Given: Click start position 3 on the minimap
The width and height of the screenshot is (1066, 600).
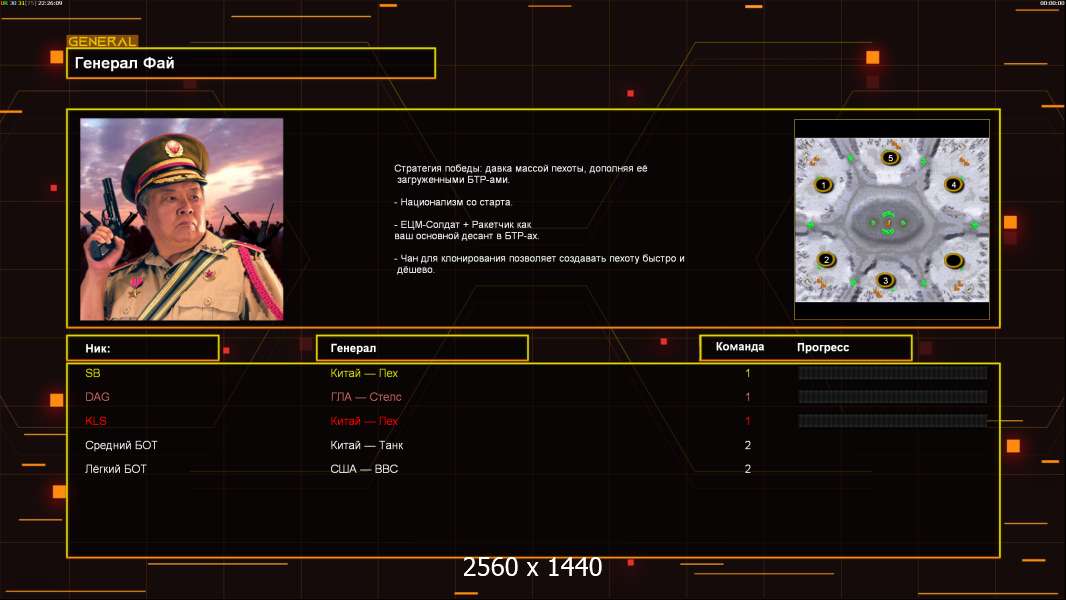Looking at the screenshot, I should click(885, 280).
